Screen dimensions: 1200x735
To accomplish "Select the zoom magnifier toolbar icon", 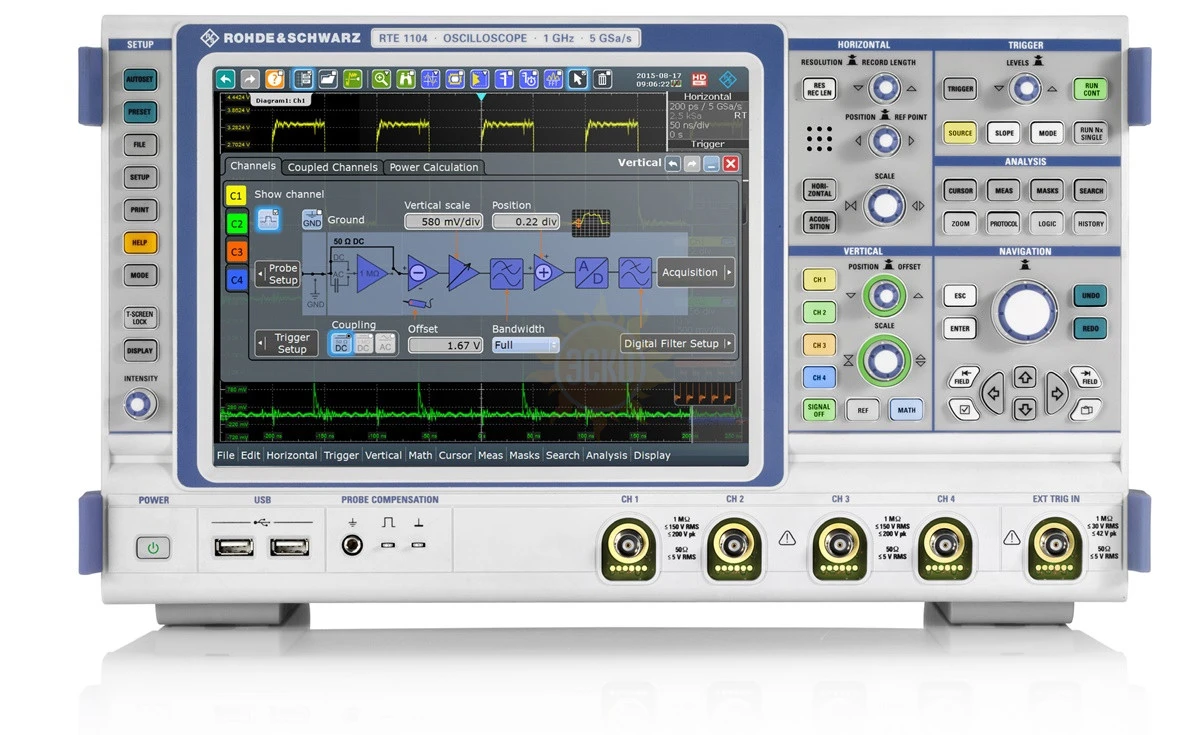I will [x=381, y=79].
